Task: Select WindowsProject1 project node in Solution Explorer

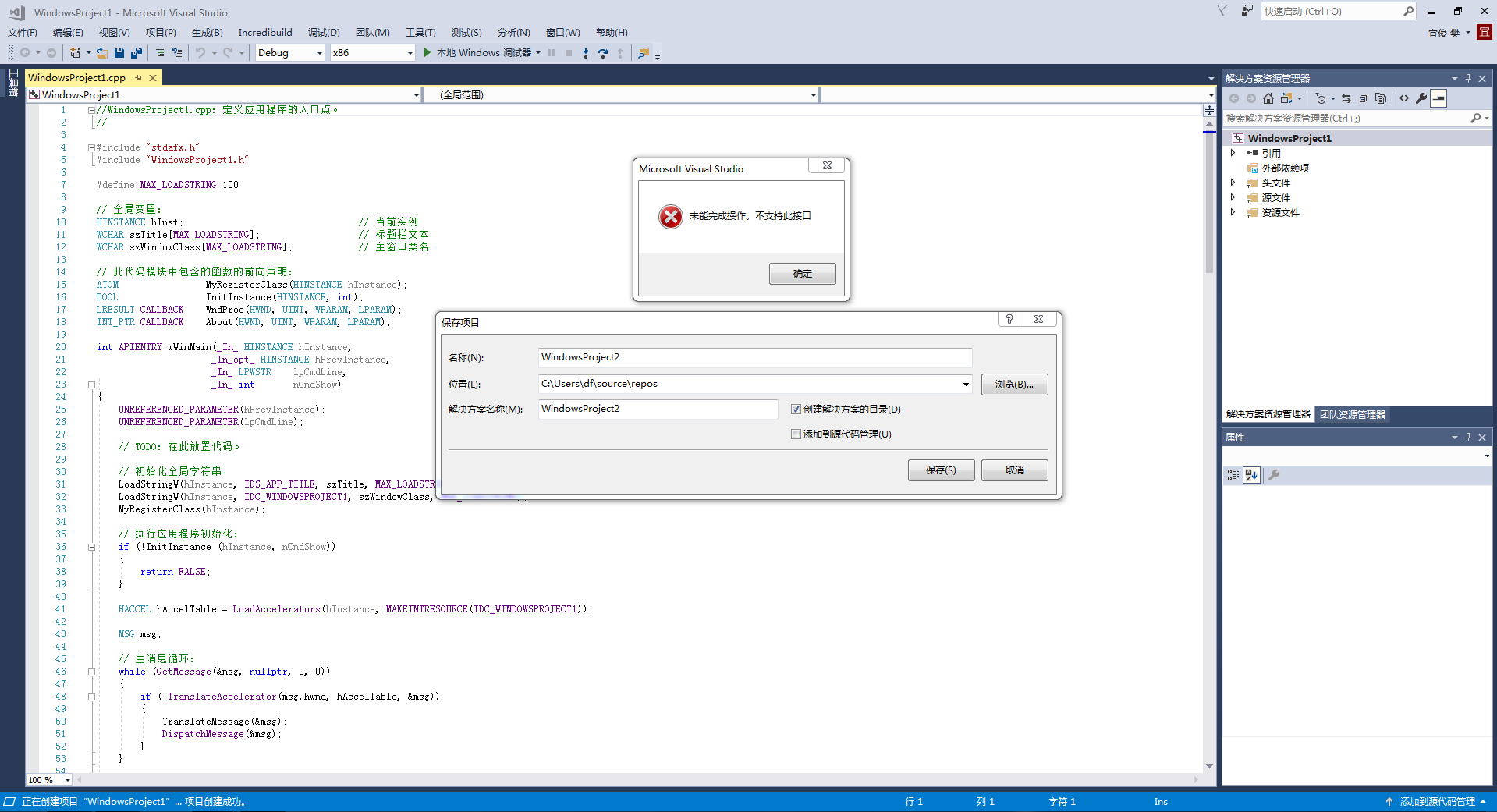Action: (1289, 138)
